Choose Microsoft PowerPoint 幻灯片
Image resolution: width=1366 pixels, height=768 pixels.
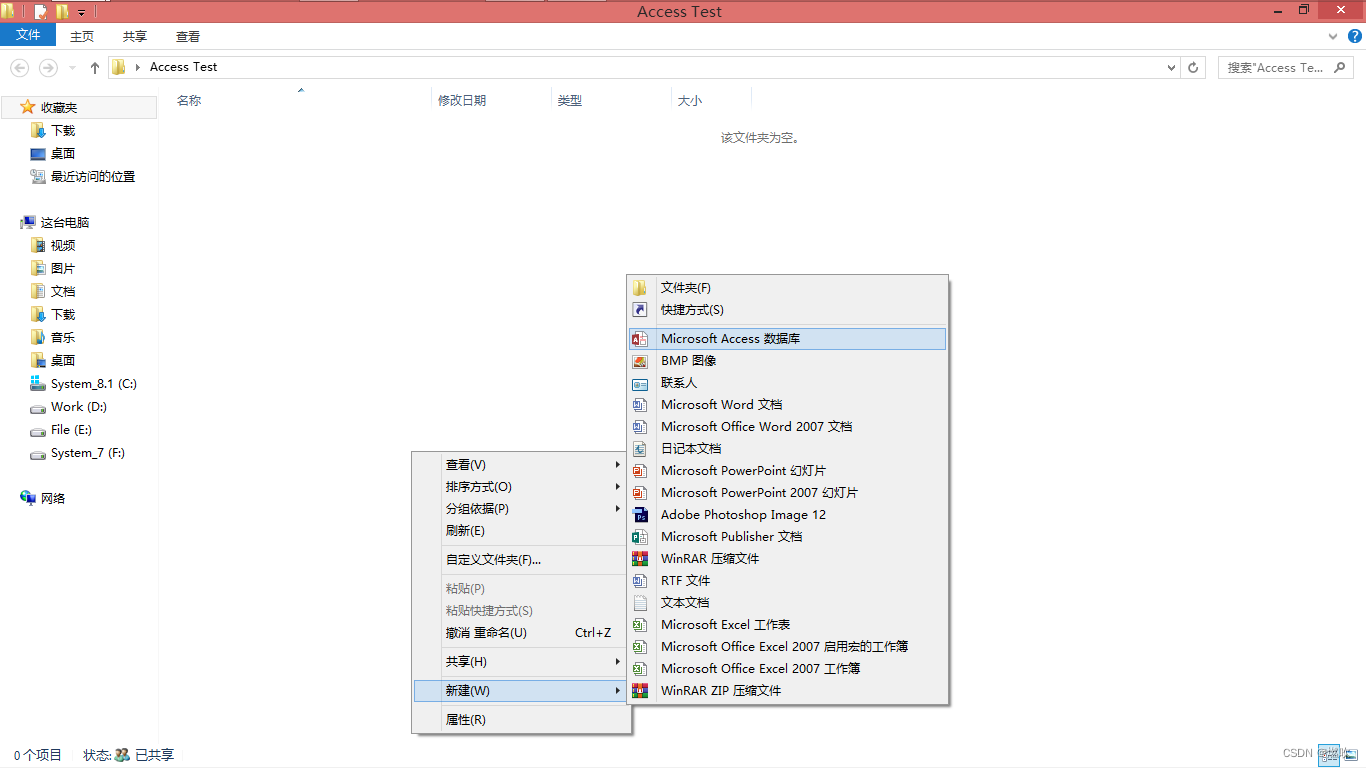click(x=787, y=471)
